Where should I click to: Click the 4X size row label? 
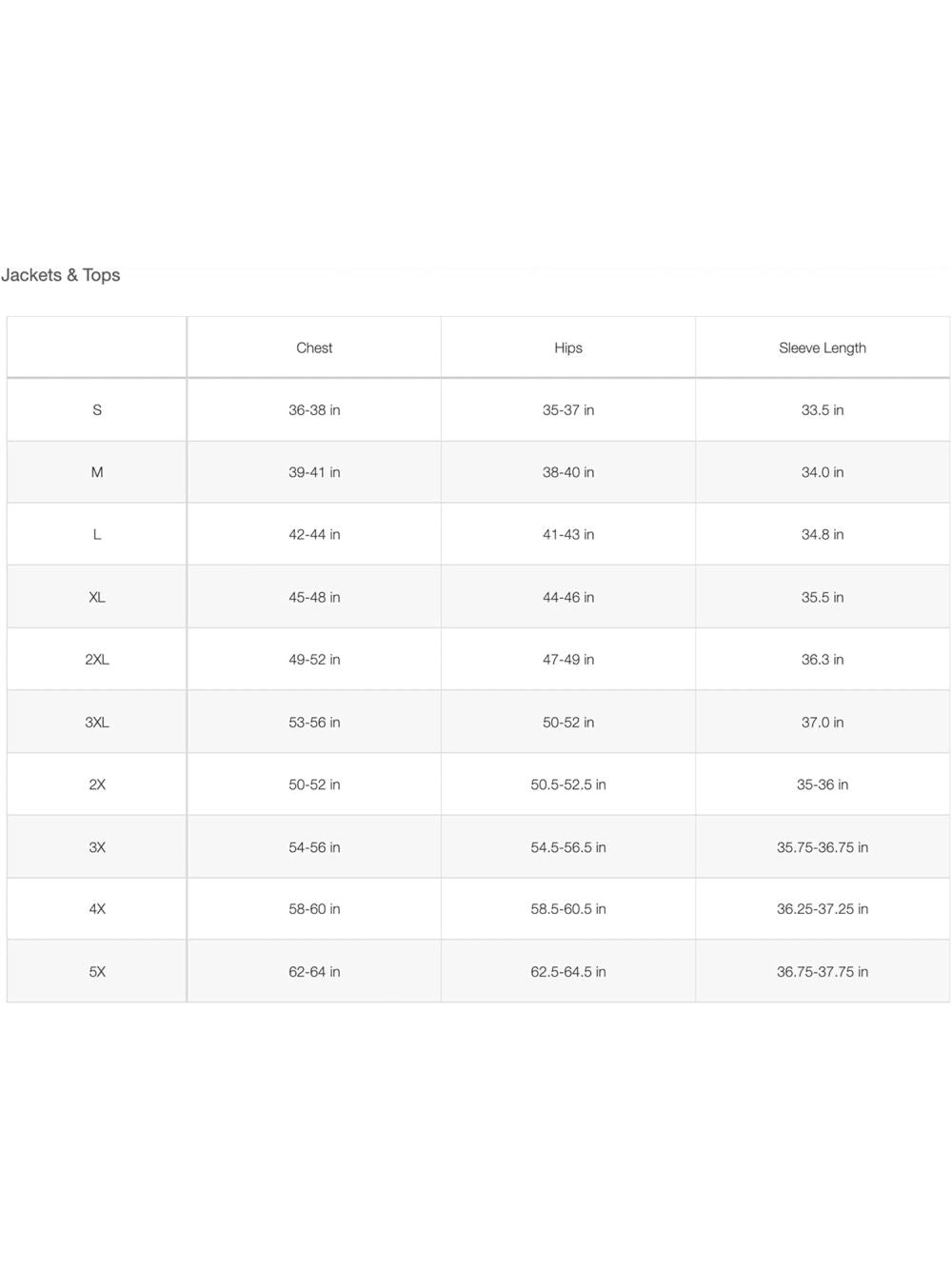point(97,909)
